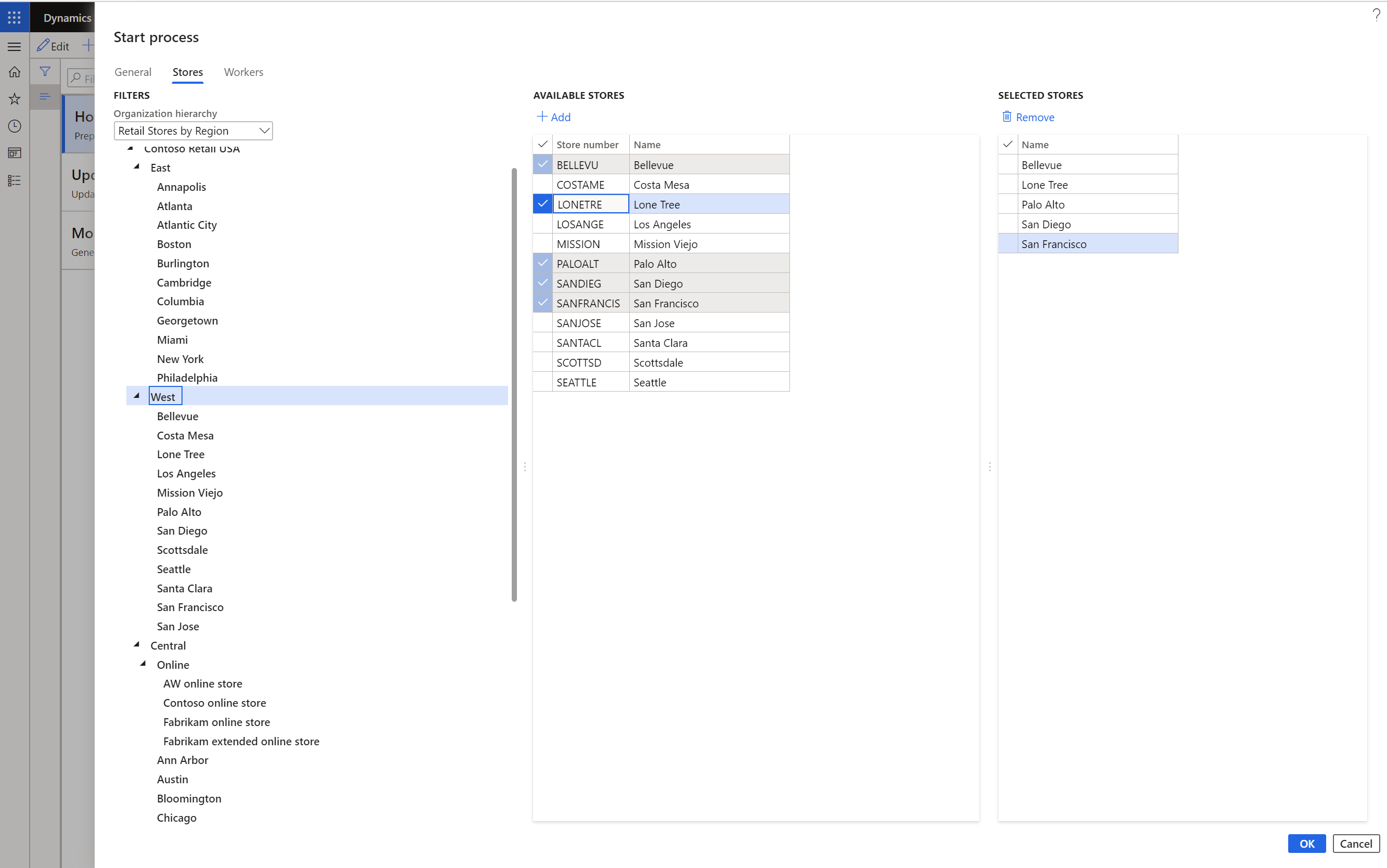This screenshot has width=1387, height=868.
Task: Click the hamburger menu icon top-left
Action: pos(15,45)
